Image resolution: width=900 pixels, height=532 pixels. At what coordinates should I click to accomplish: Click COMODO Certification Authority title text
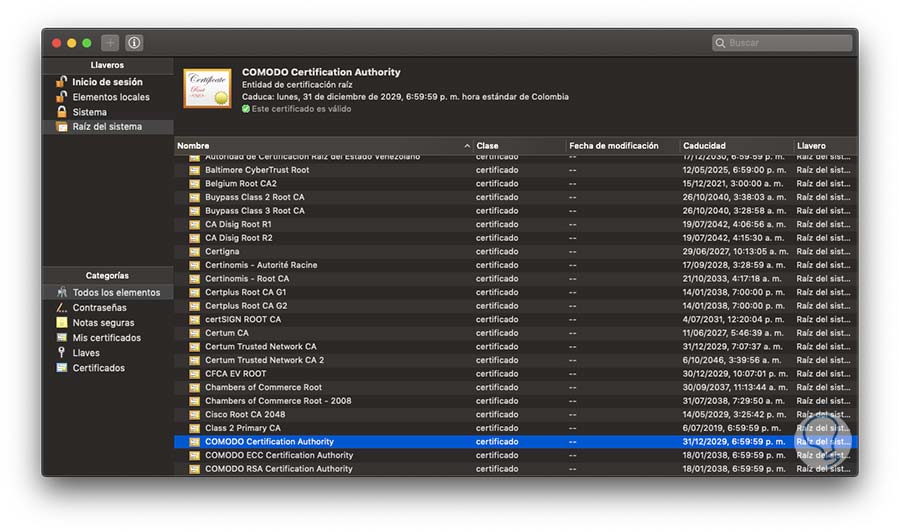click(x=321, y=72)
